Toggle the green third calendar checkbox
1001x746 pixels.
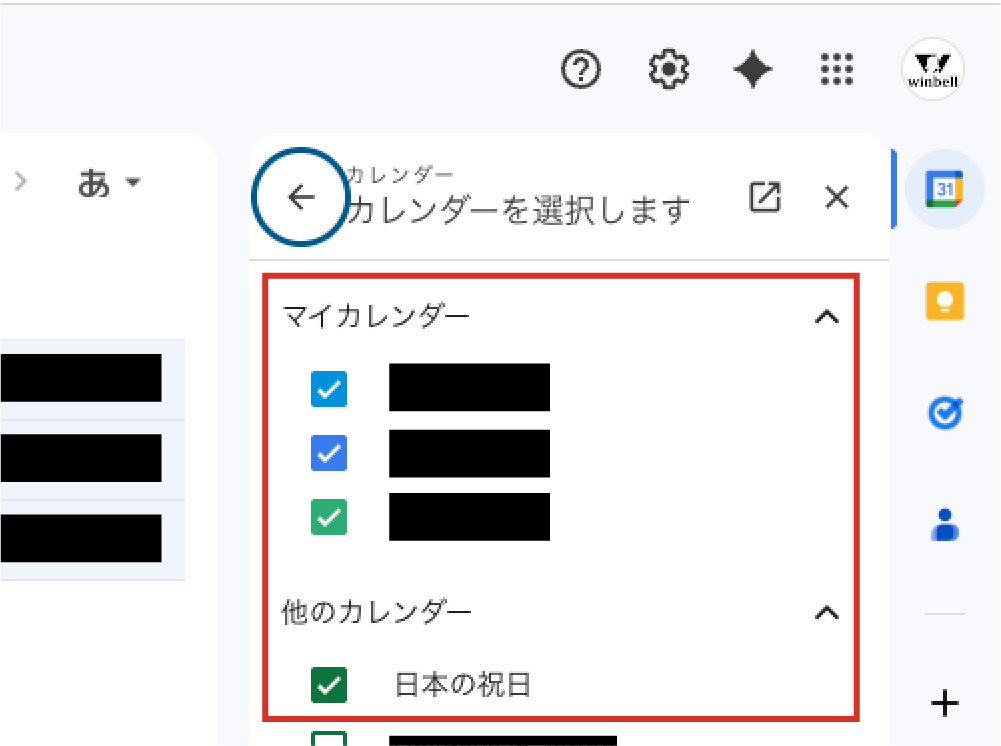pos(329,517)
